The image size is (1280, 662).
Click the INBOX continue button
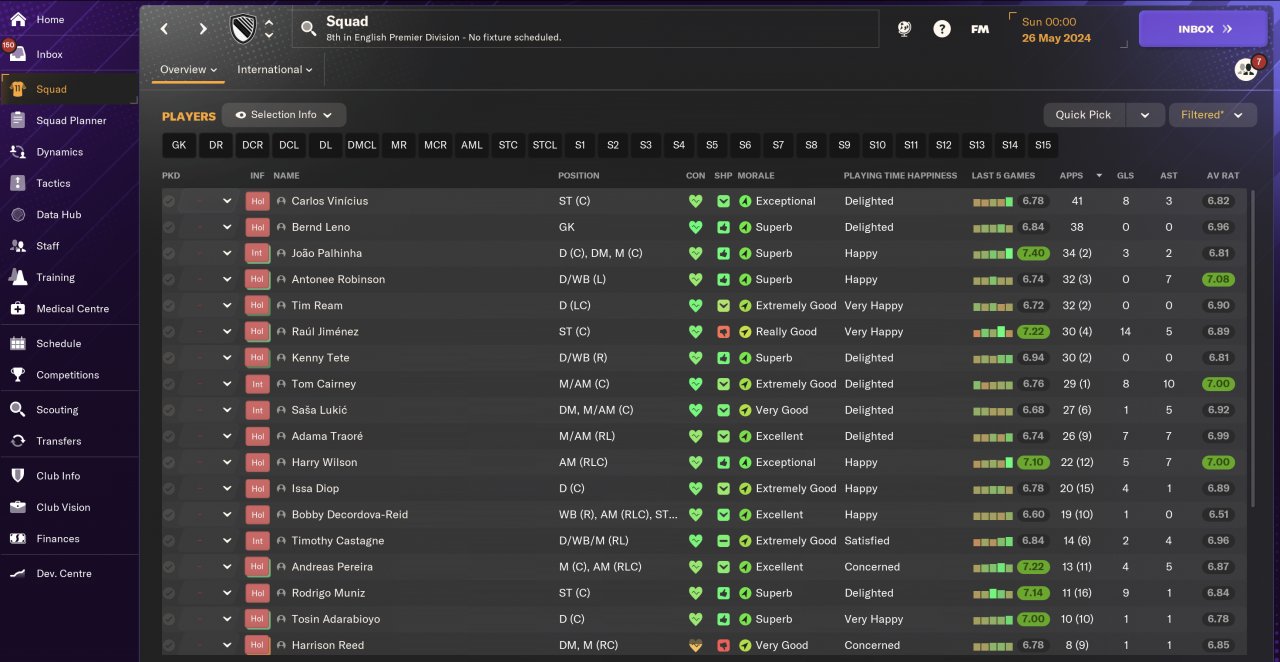[1202, 29]
